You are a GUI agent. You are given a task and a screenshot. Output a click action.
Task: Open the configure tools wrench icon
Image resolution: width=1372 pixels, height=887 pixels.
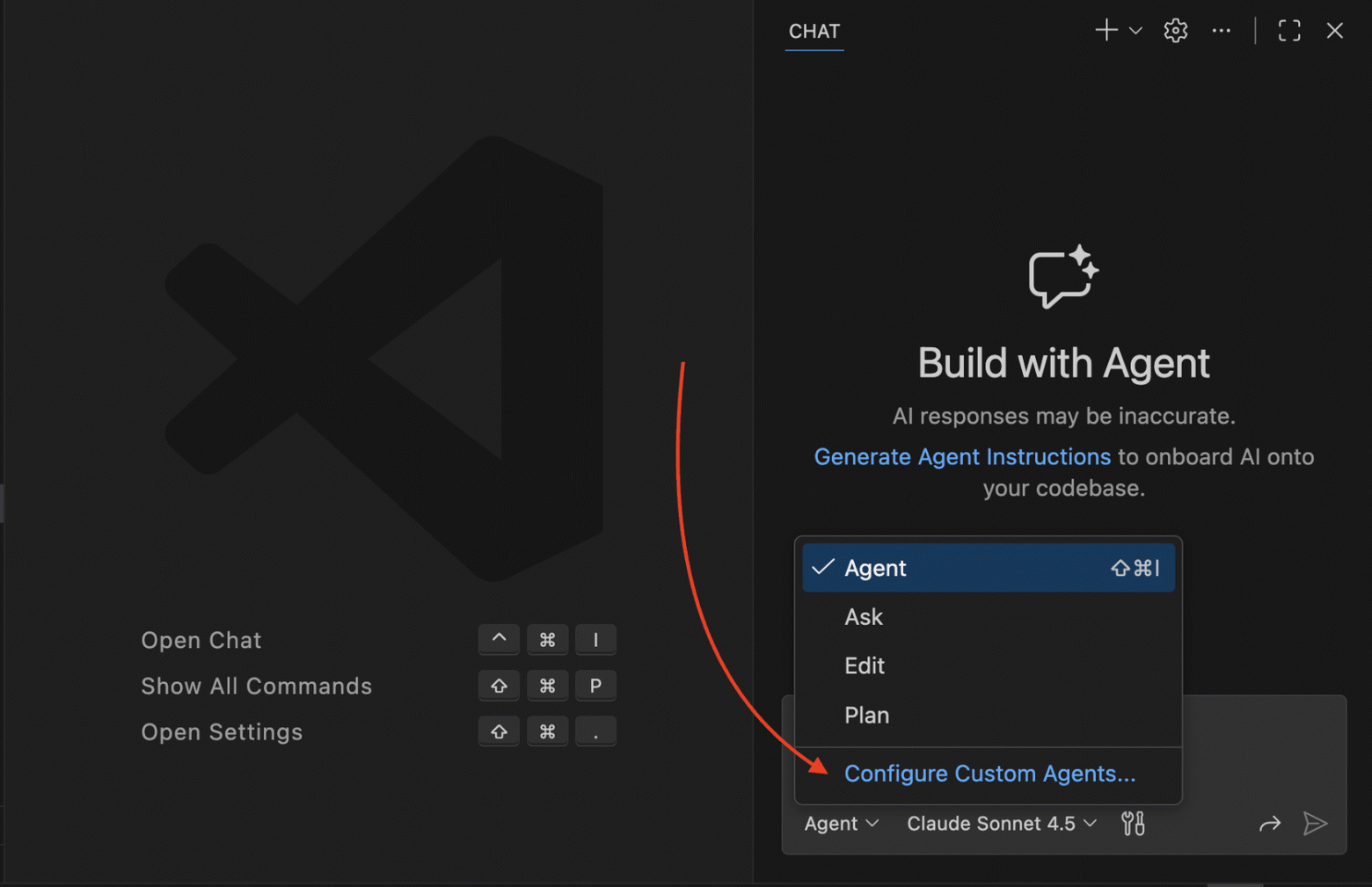click(x=1132, y=824)
